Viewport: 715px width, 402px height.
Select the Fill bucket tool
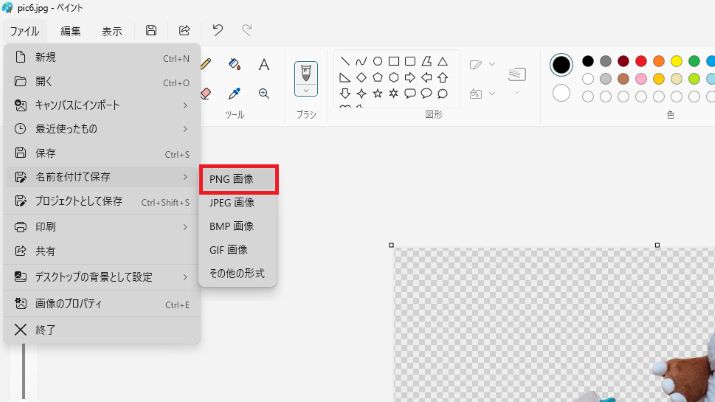[x=234, y=64]
